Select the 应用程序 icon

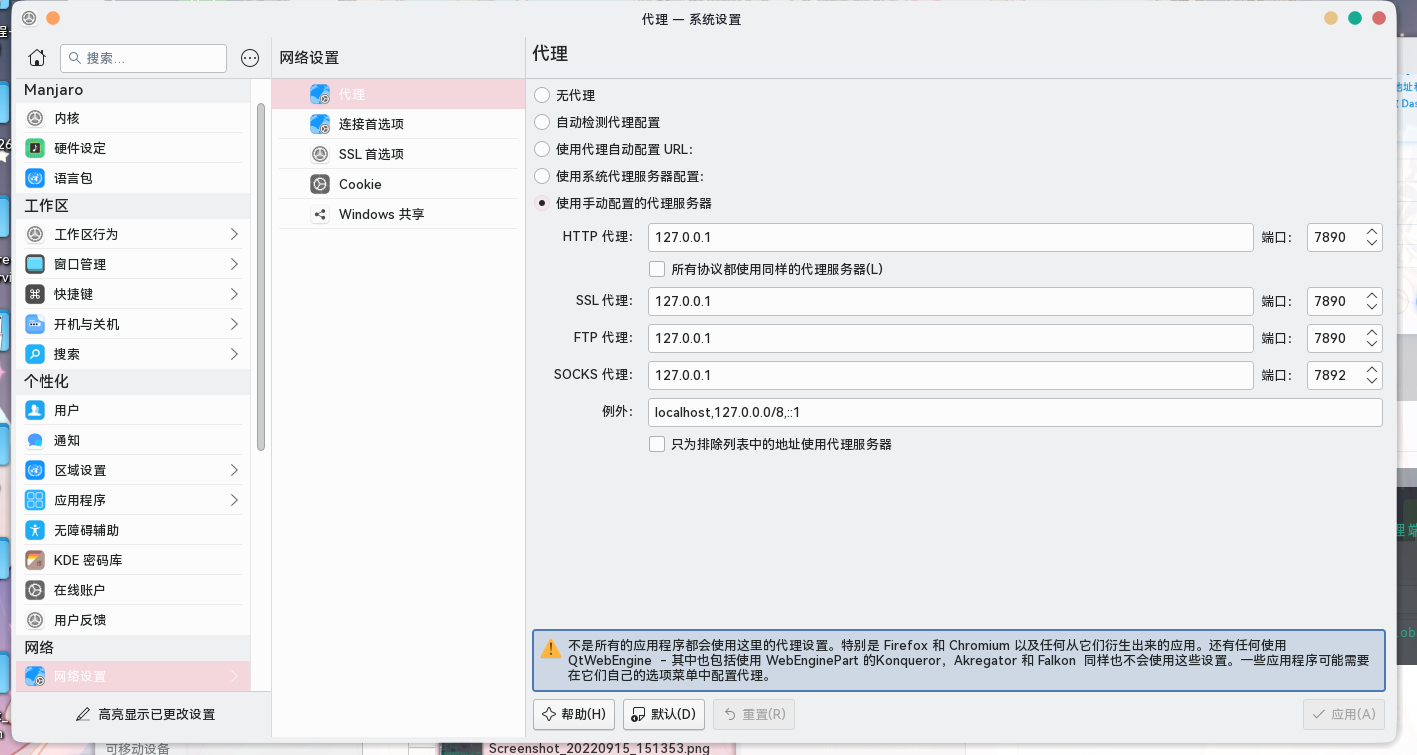click(35, 500)
